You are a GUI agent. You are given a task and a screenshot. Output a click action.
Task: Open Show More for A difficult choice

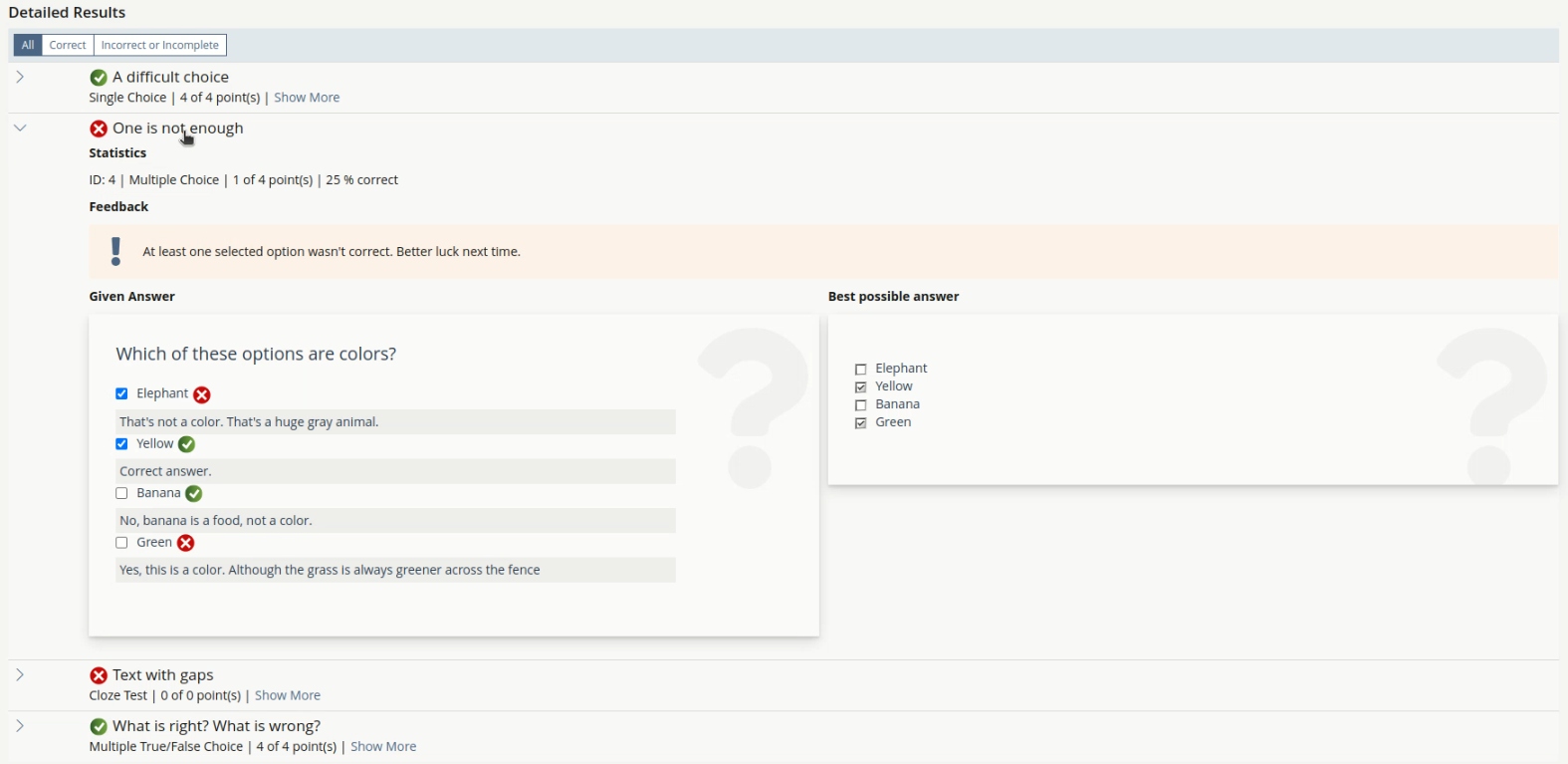pyautogui.click(x=307, y=98)
